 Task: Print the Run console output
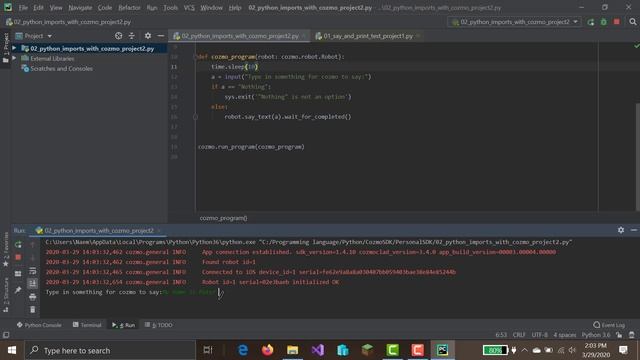pyautogui.click(x=33, y=297)
